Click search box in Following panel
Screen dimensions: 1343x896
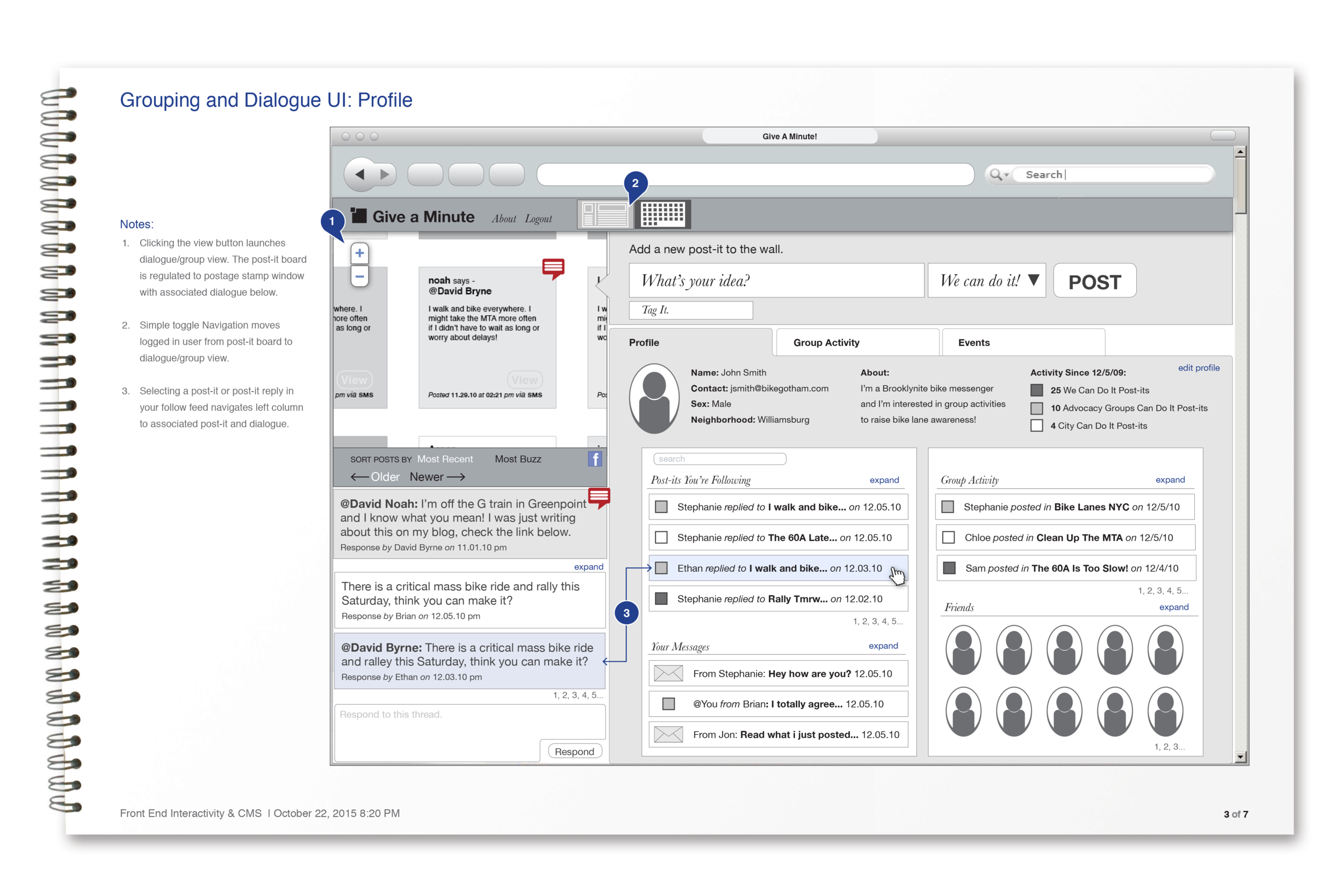pos(719,459)
